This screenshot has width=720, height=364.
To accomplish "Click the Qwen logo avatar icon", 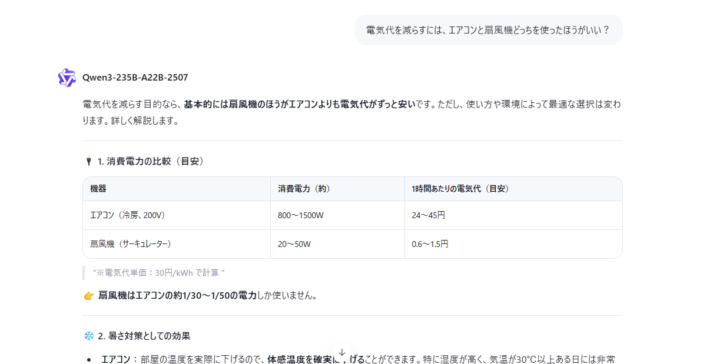I will point(67,78).
